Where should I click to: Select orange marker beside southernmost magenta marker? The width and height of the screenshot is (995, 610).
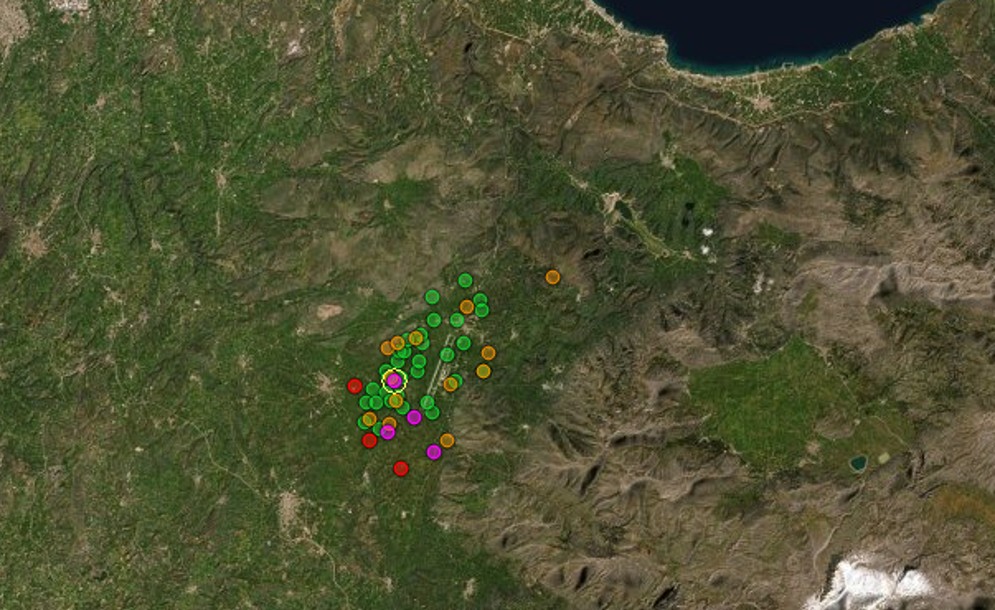tap(447, 440)
